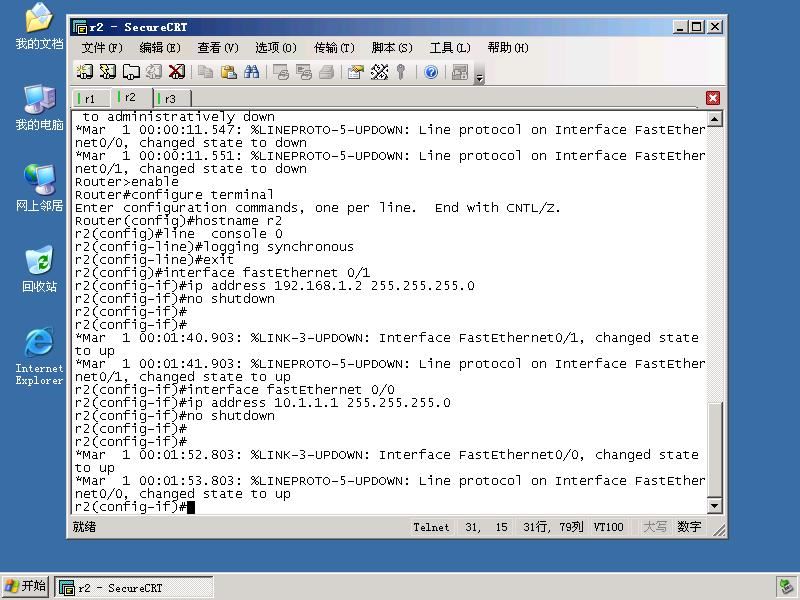
Task: Select 回收站 recycle bin desktop icon
Action: click(39, 269)
